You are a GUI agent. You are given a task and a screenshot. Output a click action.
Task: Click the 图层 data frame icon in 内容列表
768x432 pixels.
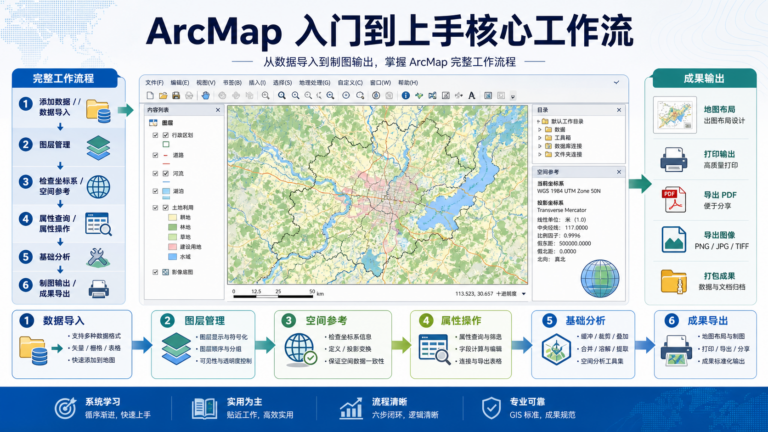[153, 123]
